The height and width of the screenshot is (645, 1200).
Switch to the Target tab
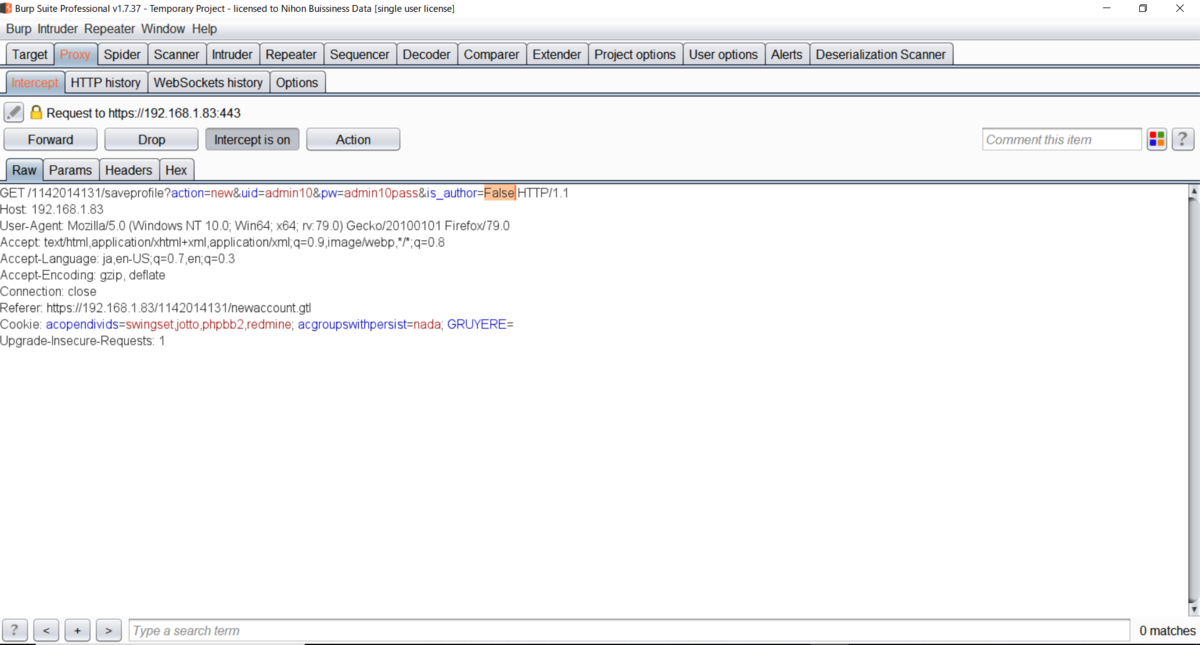tap(29, 54)
